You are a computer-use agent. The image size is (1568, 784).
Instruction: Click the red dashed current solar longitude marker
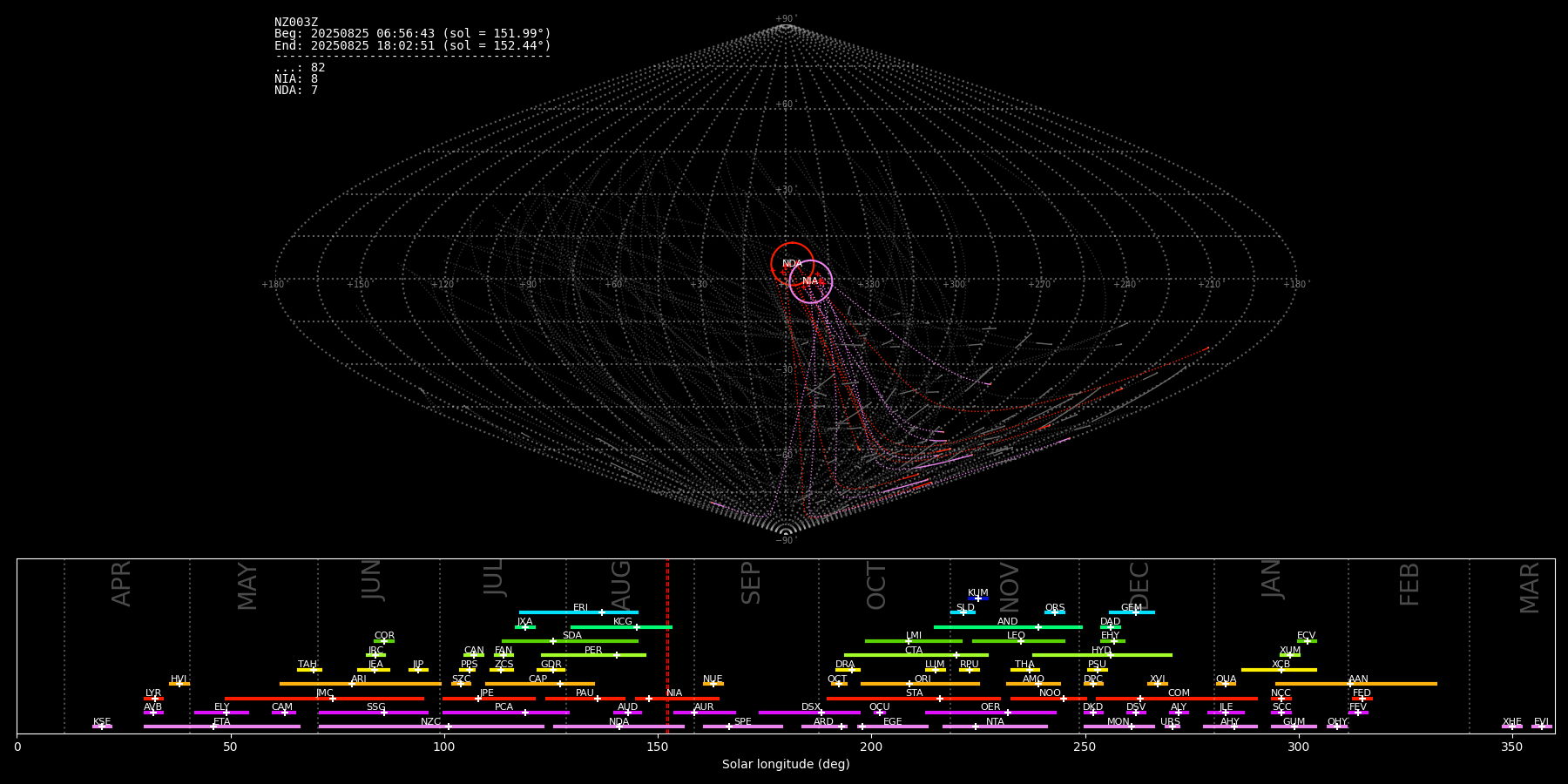[667, 645]
